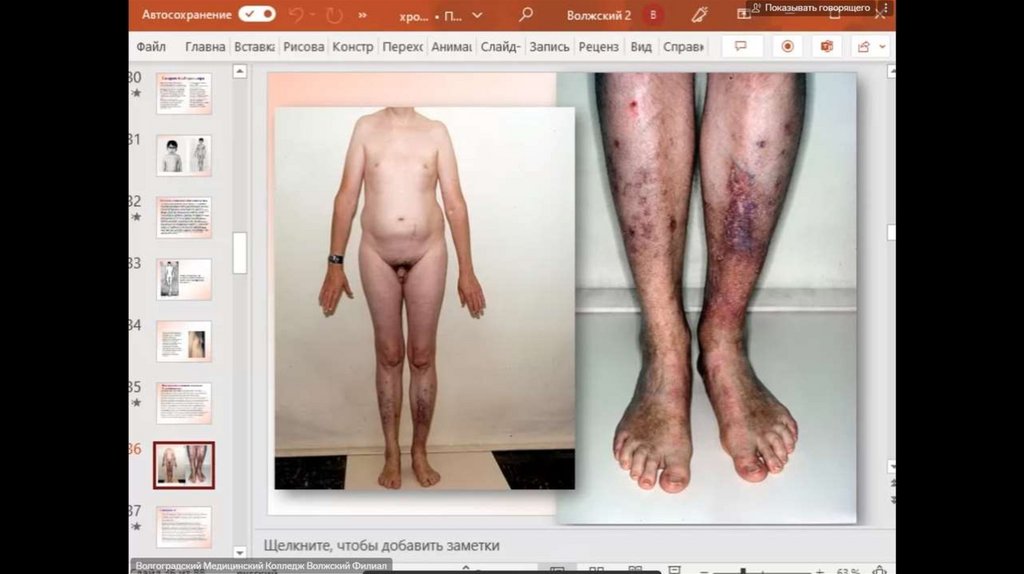Open the Вид ribbon tab

[641, 47]
